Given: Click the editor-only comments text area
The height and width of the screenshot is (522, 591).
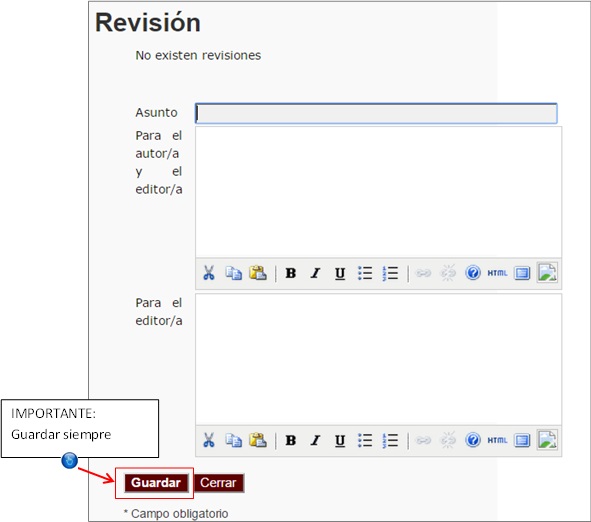Looking at the screenshot, I should 378,360.
